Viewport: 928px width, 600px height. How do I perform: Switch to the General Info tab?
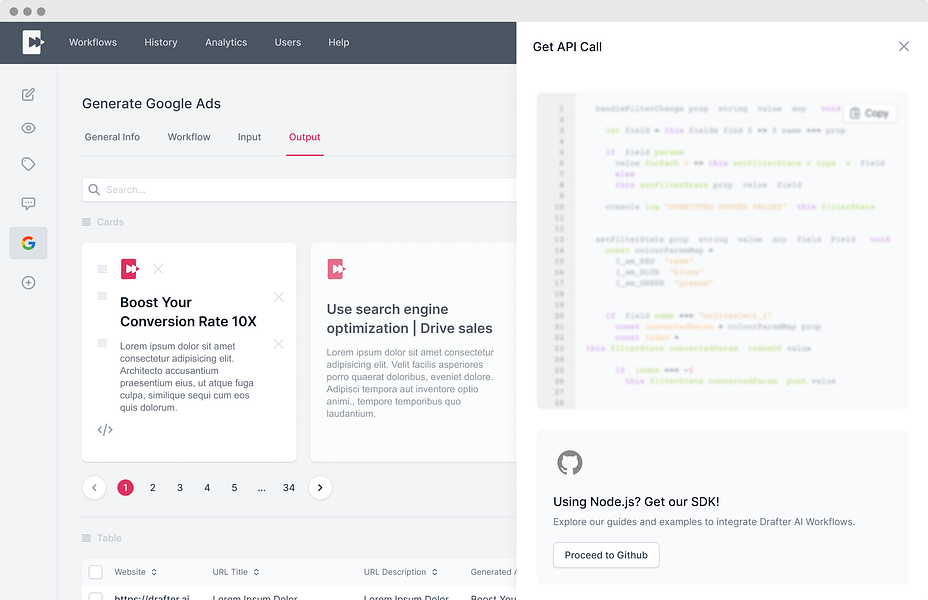[x=112, y=137]
